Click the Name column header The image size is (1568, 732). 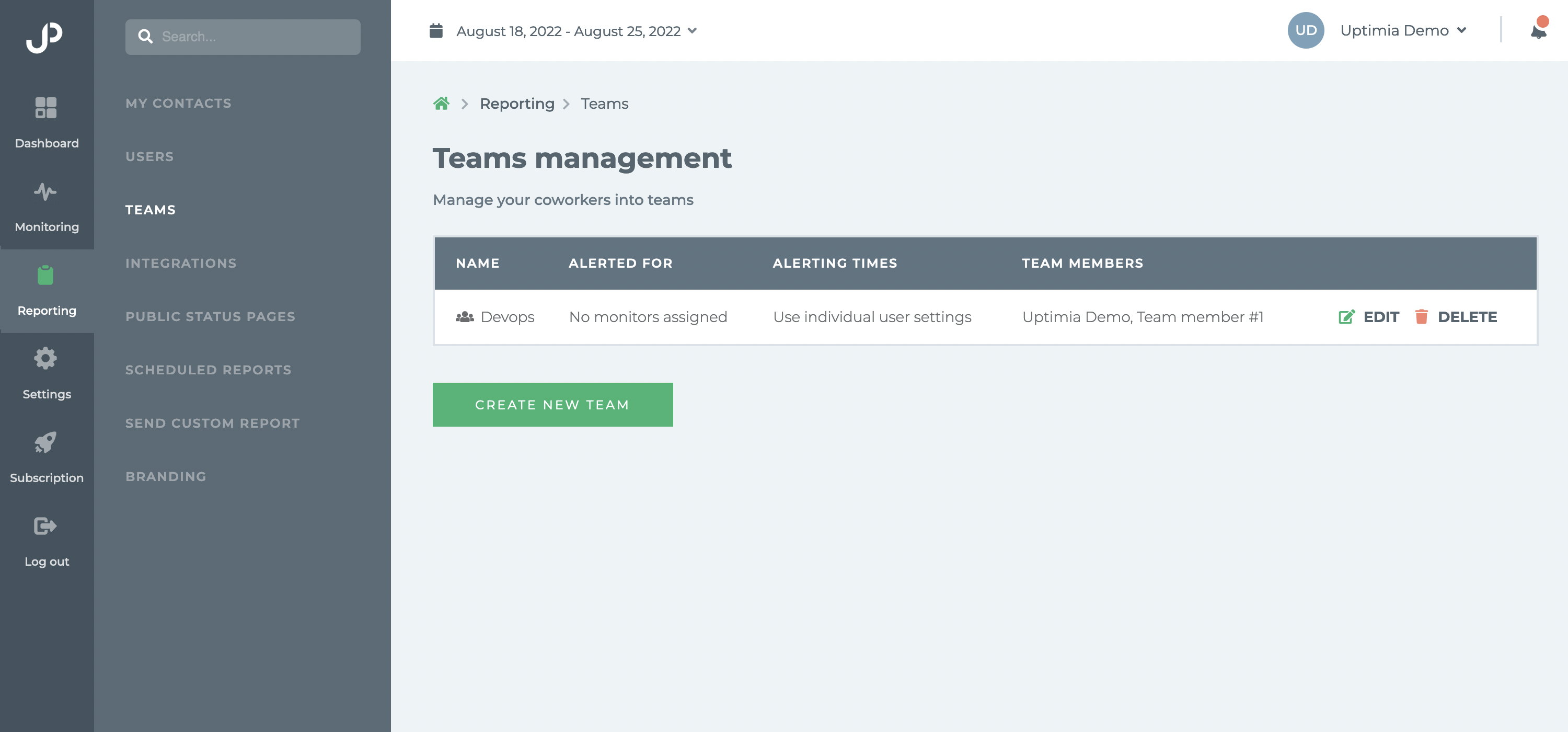pyautogui.click(x=478, y=263)
